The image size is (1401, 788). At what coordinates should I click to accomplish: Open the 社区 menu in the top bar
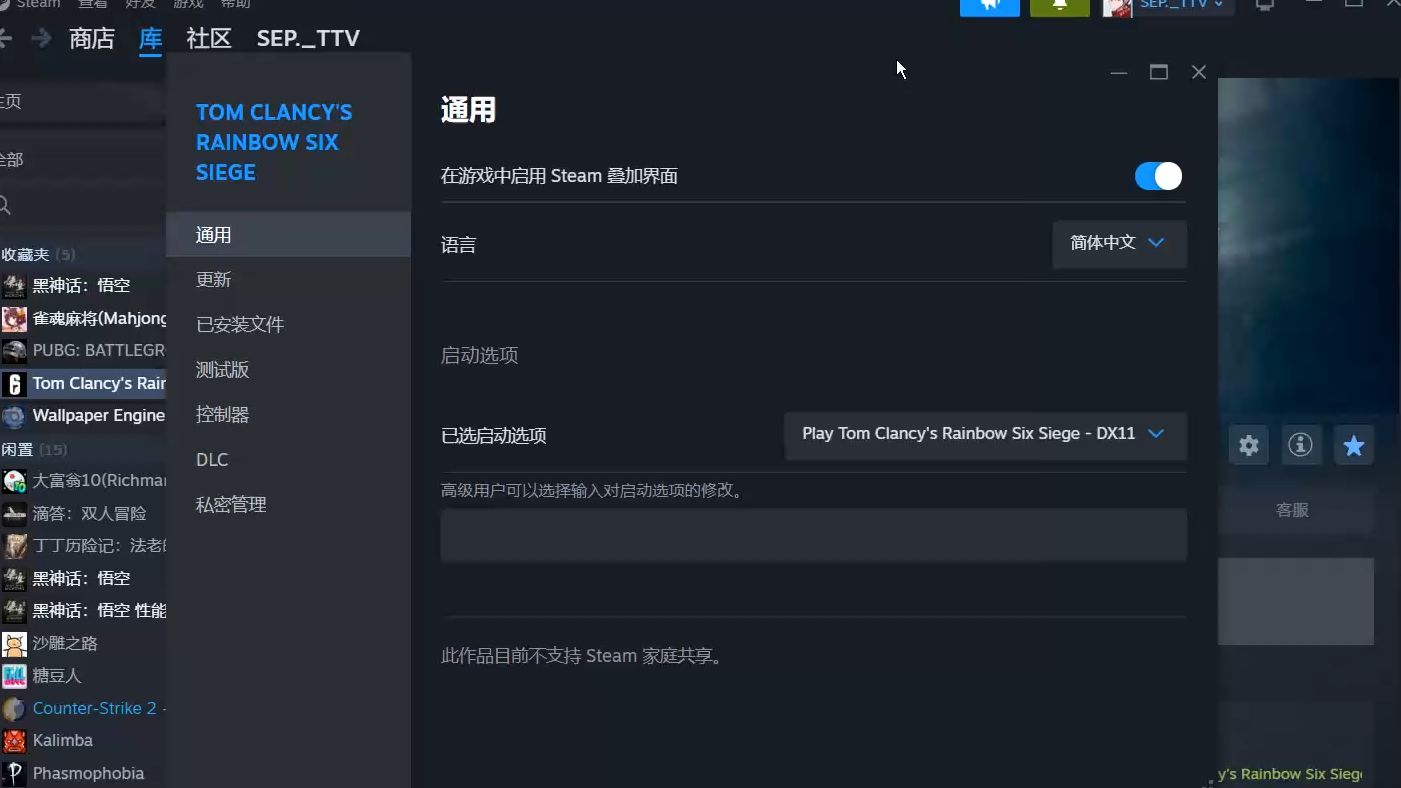tap(207, 38)
